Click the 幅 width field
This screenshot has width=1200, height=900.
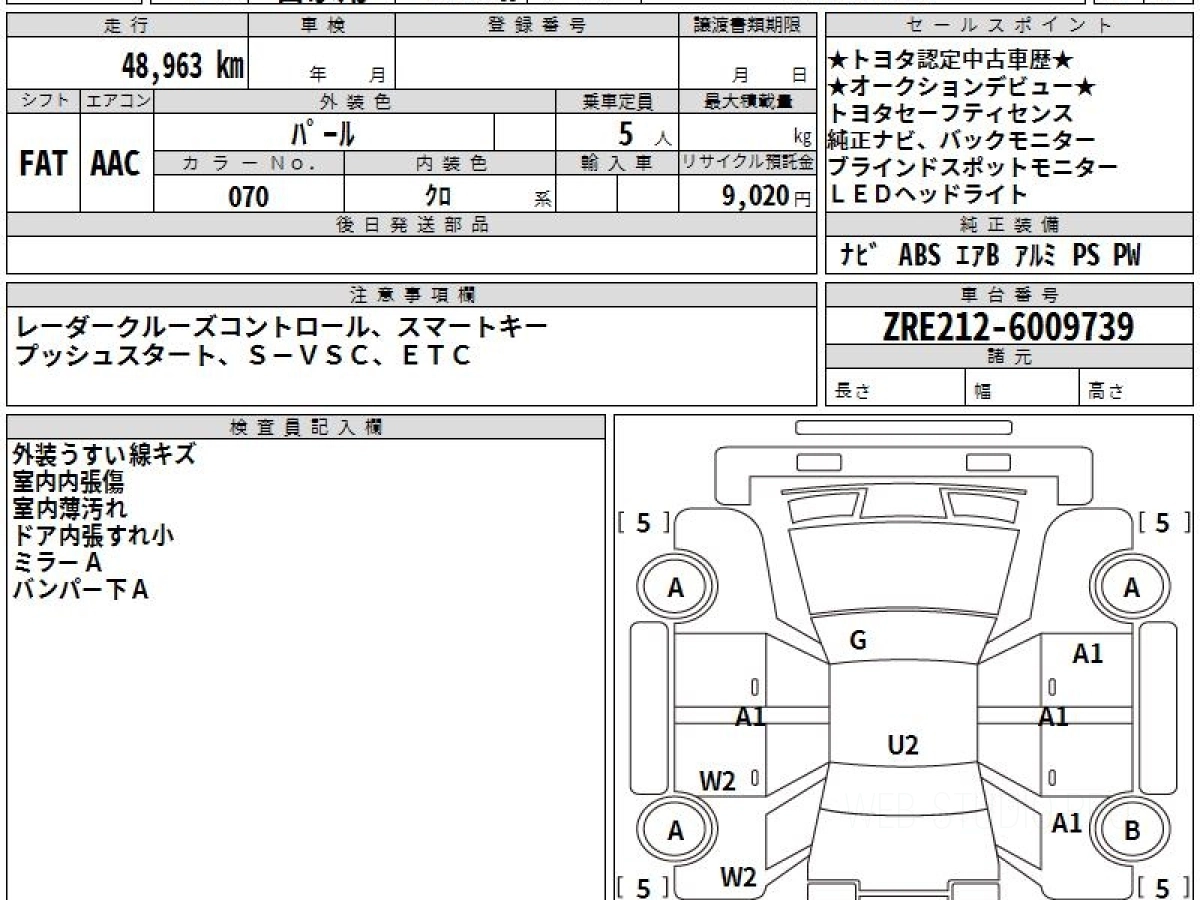tap(1022, 388)
